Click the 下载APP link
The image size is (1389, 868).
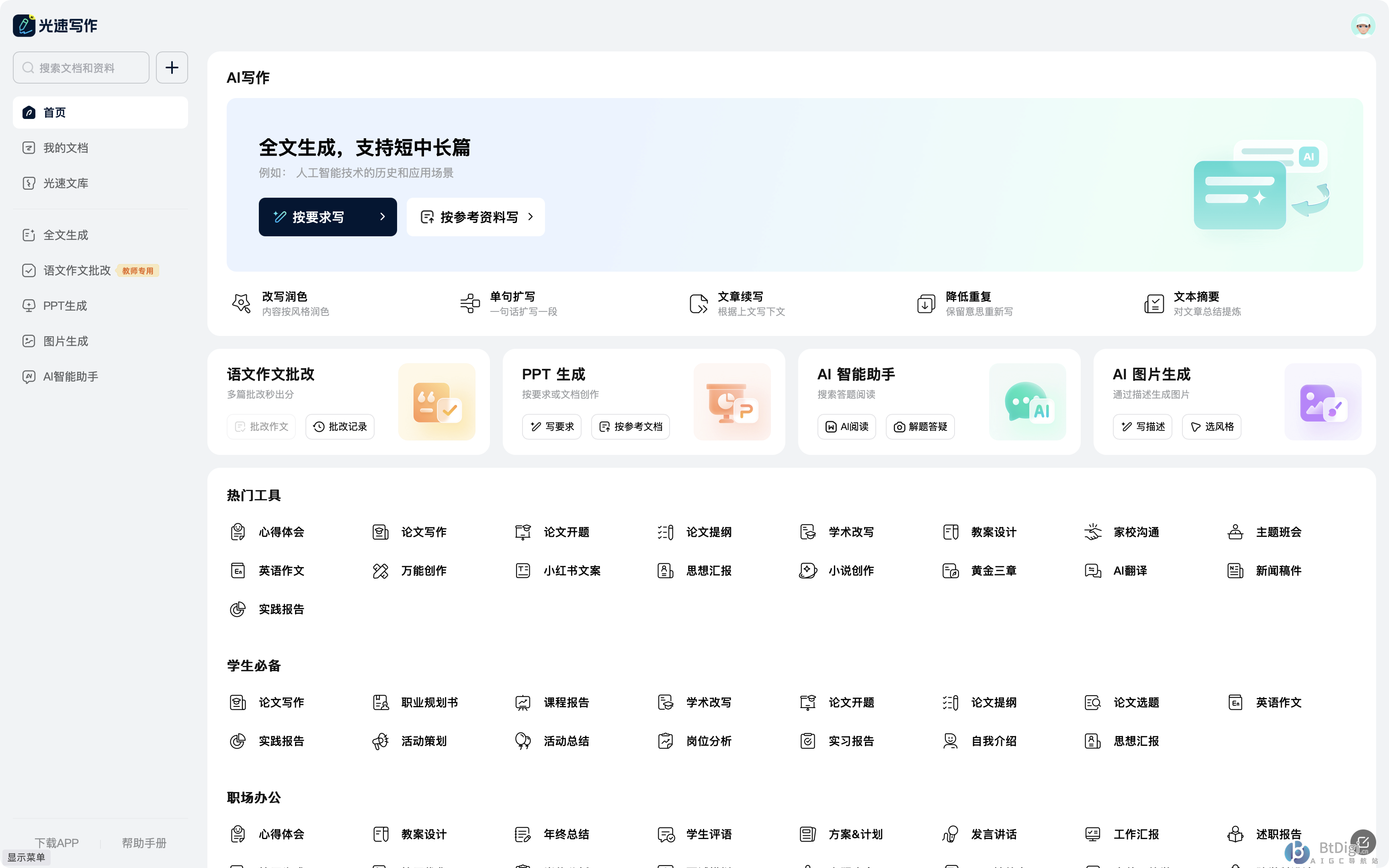coord(57,843)
